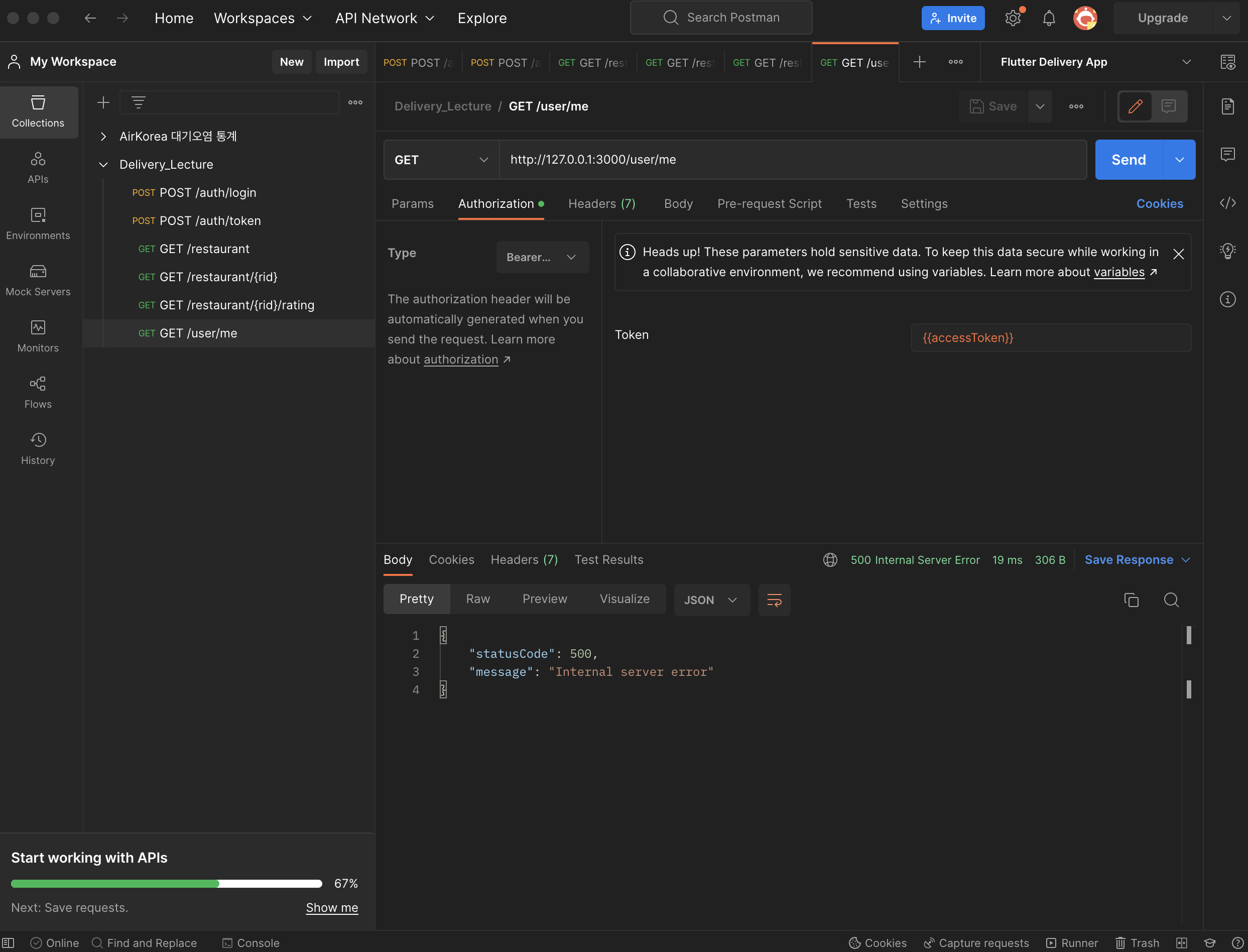Open the user avatar menu

pyautogui.click(x=1085, y=18)
